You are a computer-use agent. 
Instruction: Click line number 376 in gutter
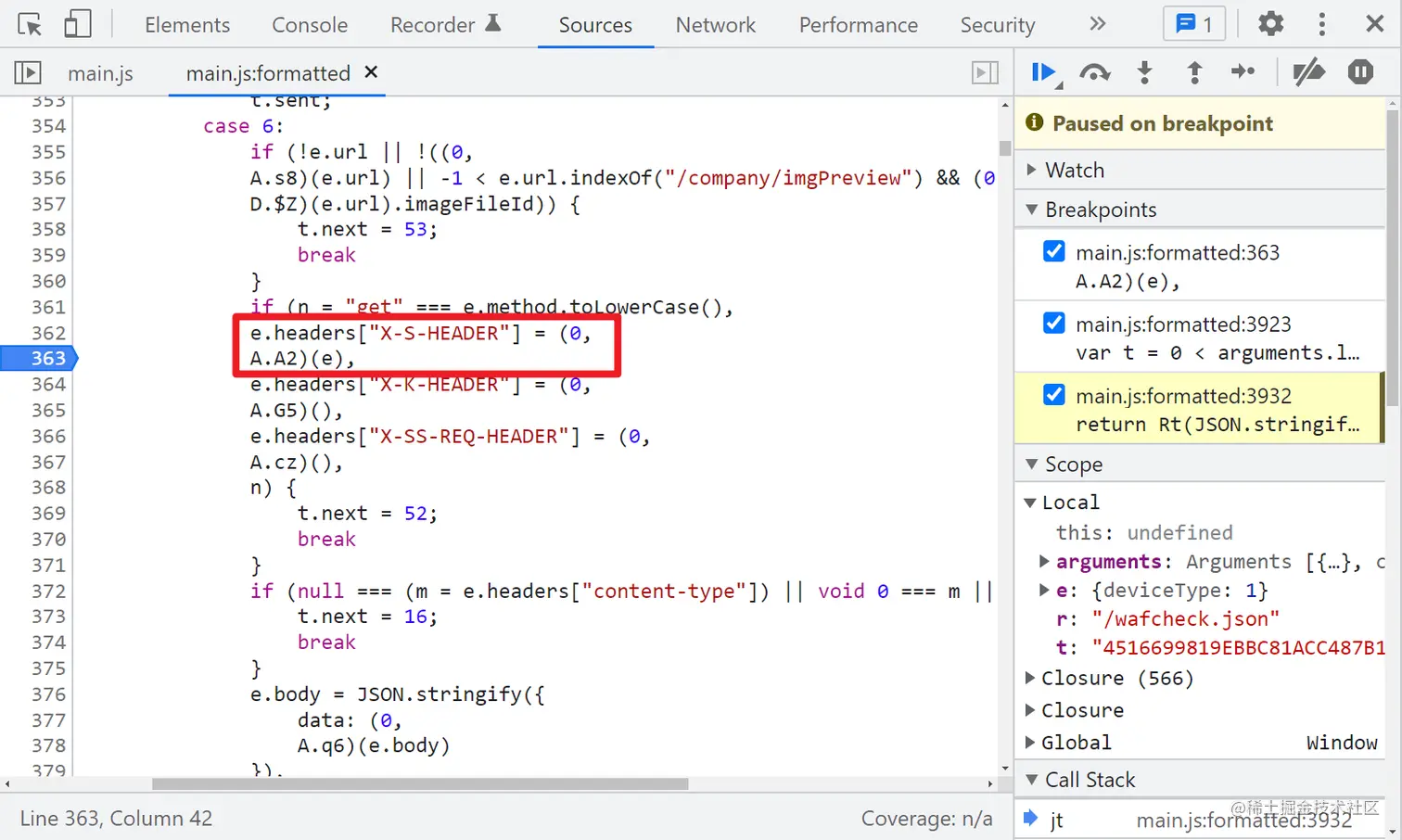coord(48,694)
